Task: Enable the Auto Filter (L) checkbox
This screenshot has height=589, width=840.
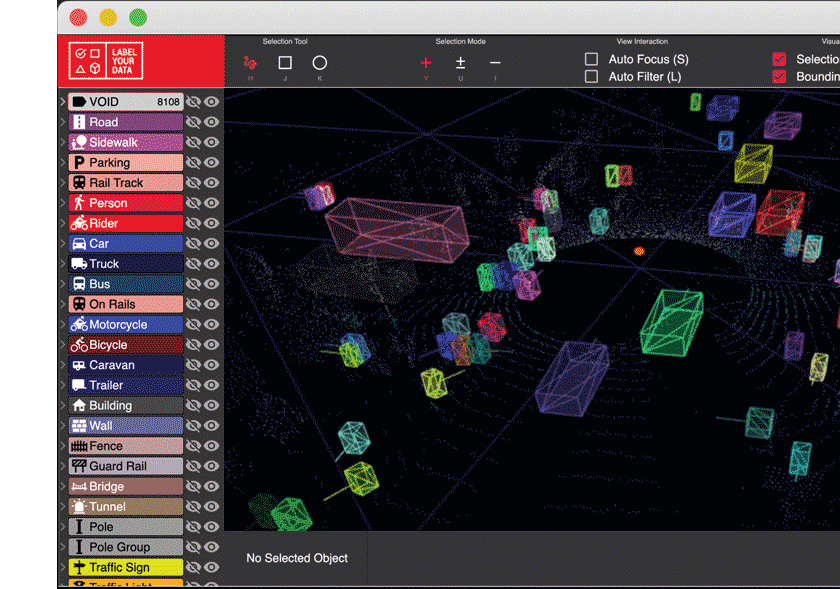Action: point(592,76)
